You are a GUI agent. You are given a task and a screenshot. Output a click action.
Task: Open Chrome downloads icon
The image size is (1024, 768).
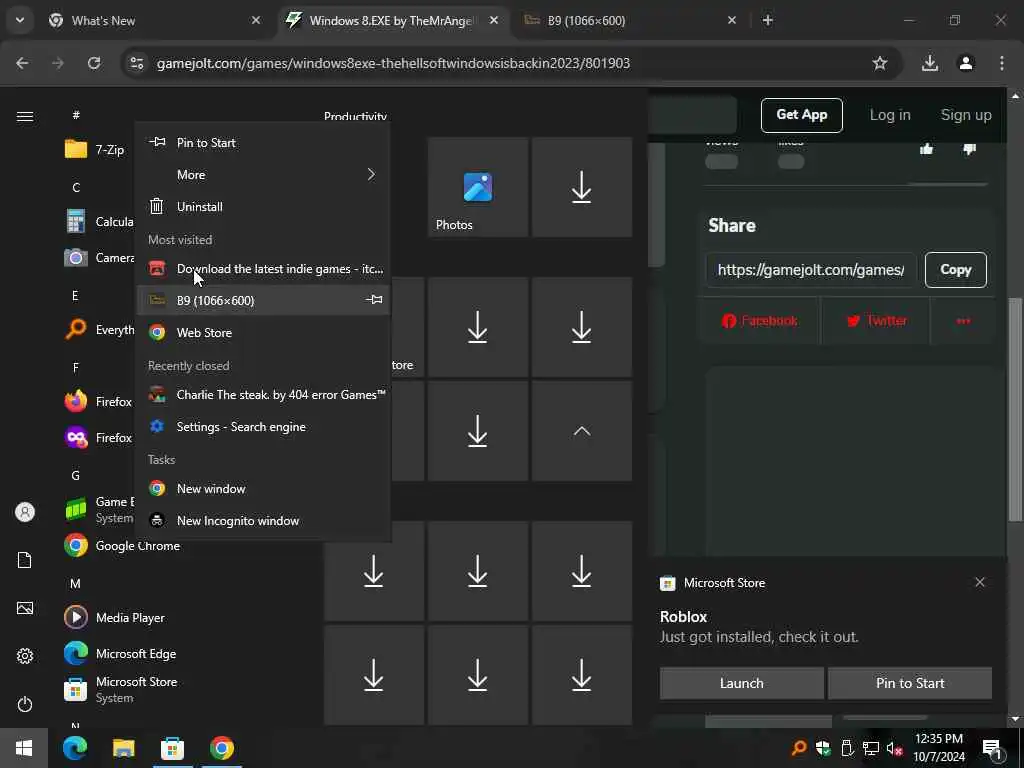point(930,63)
